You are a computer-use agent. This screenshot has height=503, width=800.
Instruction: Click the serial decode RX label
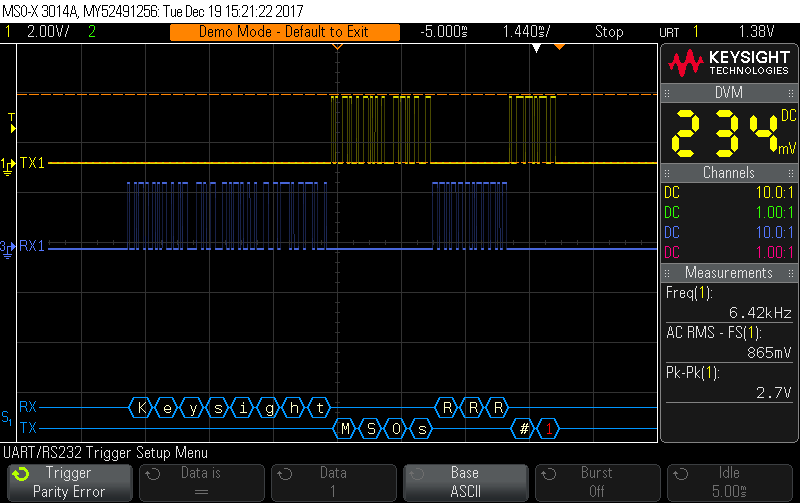(x=28, y=407)
